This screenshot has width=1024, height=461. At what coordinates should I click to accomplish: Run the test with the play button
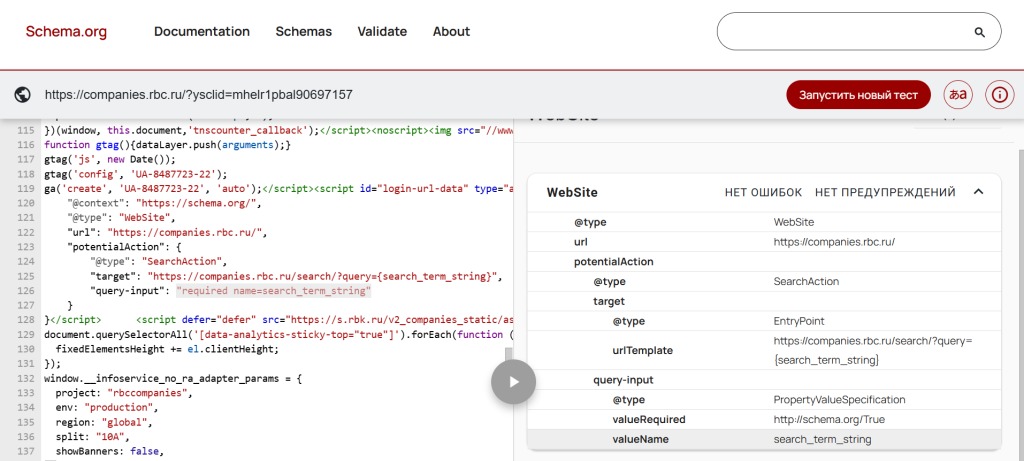point(513,381)
